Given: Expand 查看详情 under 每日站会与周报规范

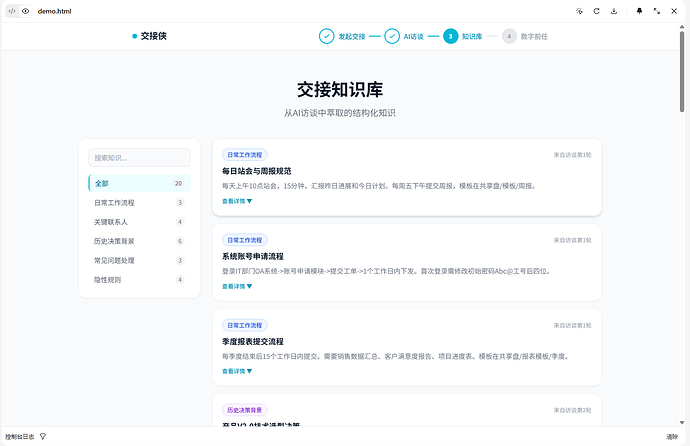Looking at the screenshot, I should (x=237, y=201).
